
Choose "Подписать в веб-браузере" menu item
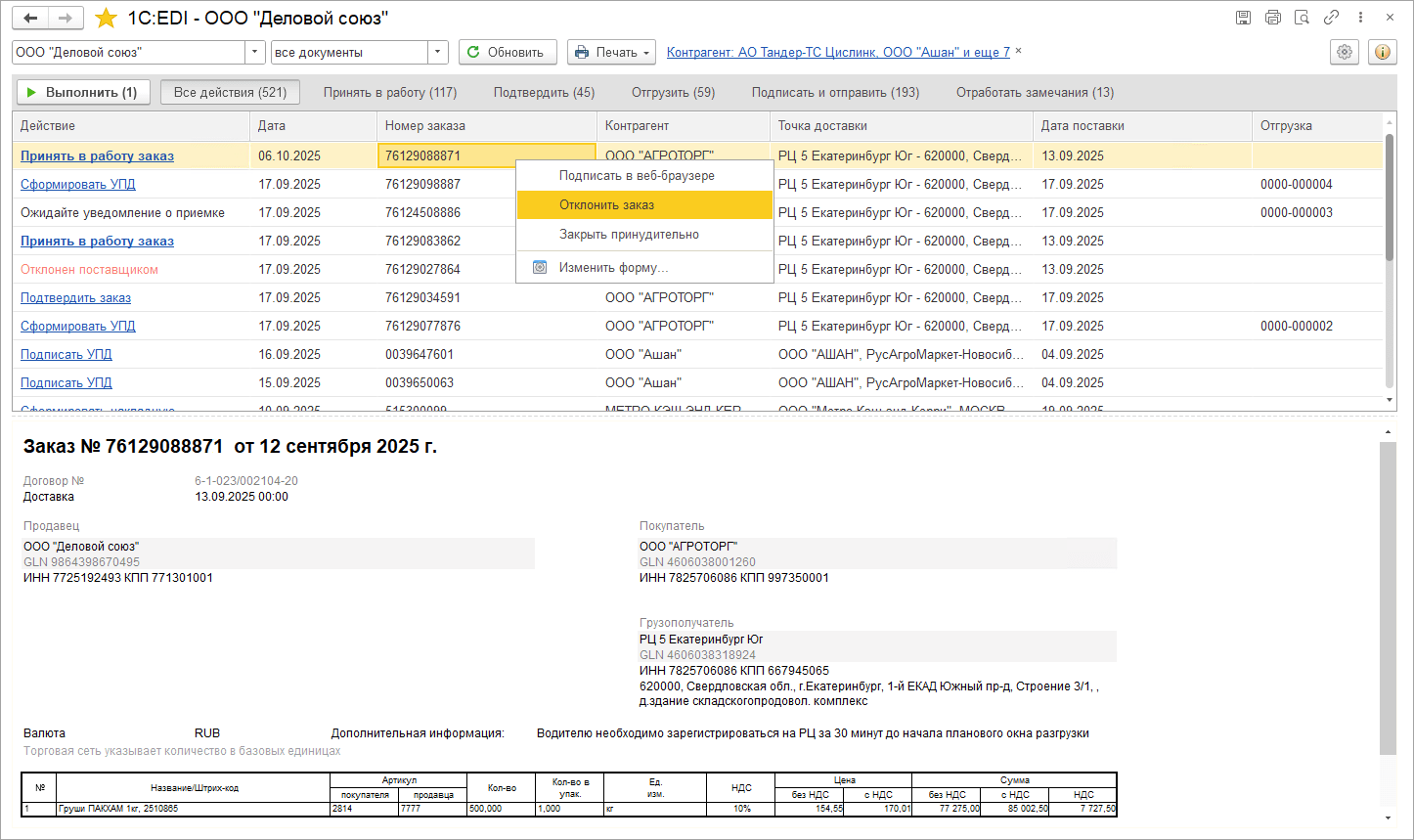(x=636, y=176)
